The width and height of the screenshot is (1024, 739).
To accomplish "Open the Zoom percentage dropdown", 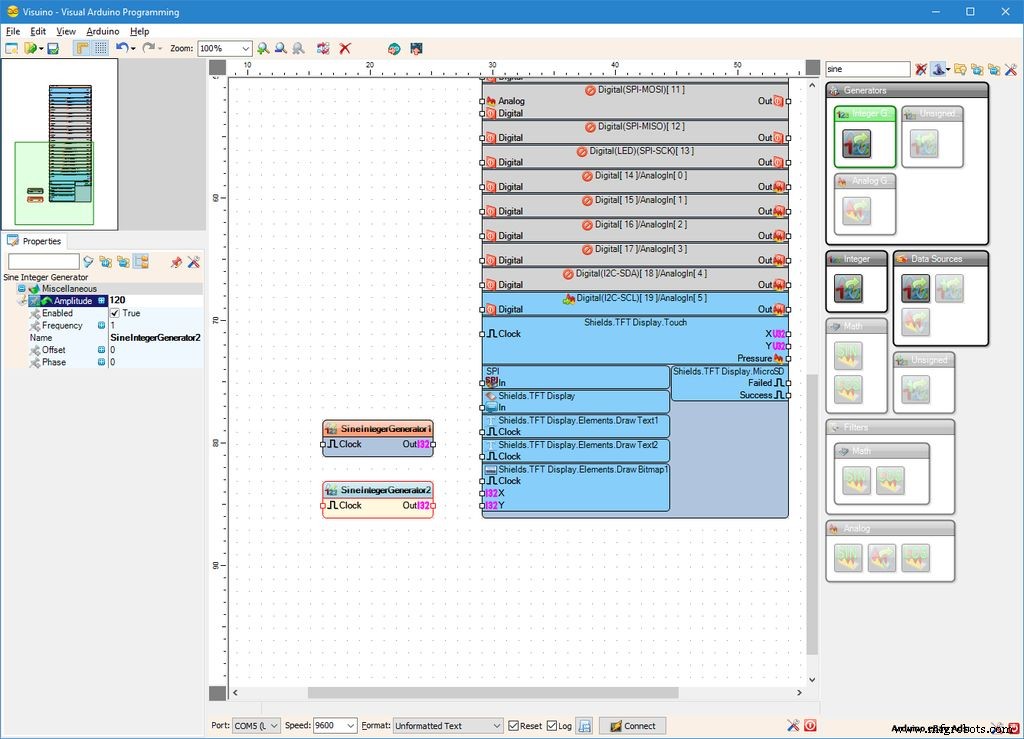I will (x=247, y=47).
